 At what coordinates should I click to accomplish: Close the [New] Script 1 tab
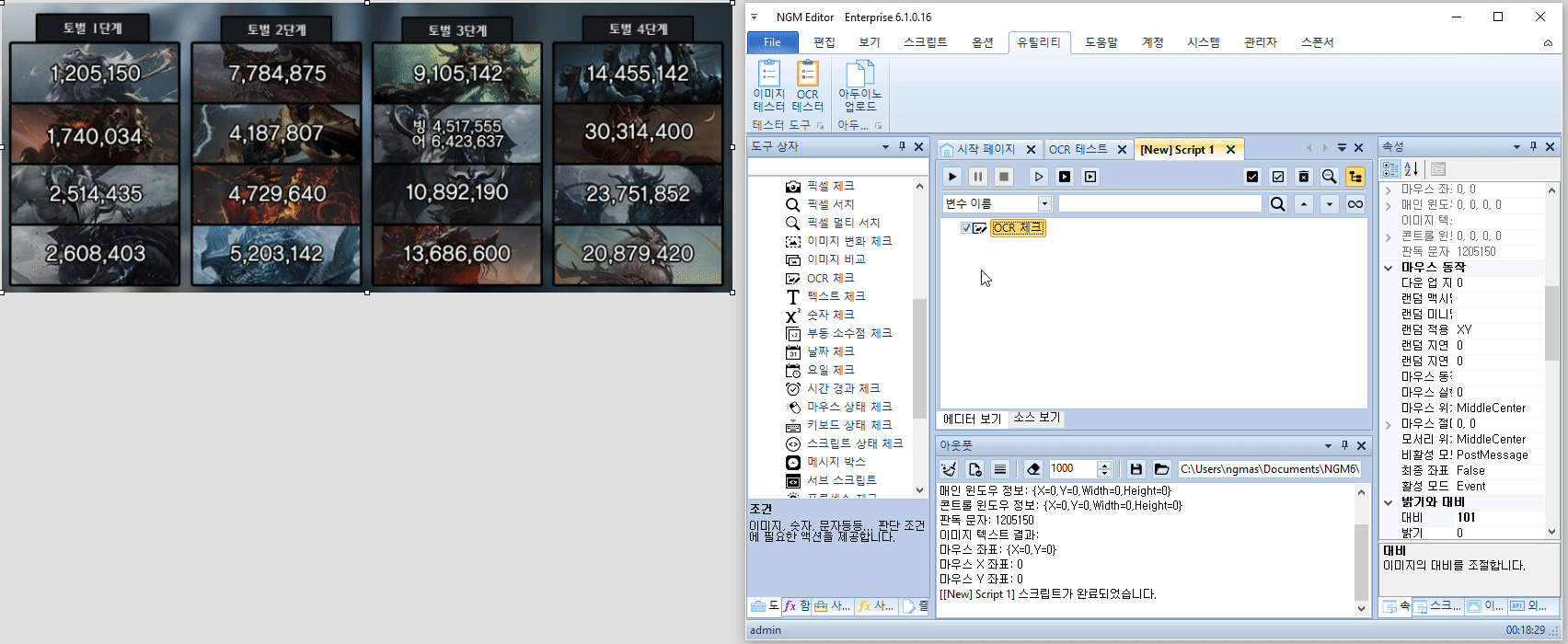1230,149
